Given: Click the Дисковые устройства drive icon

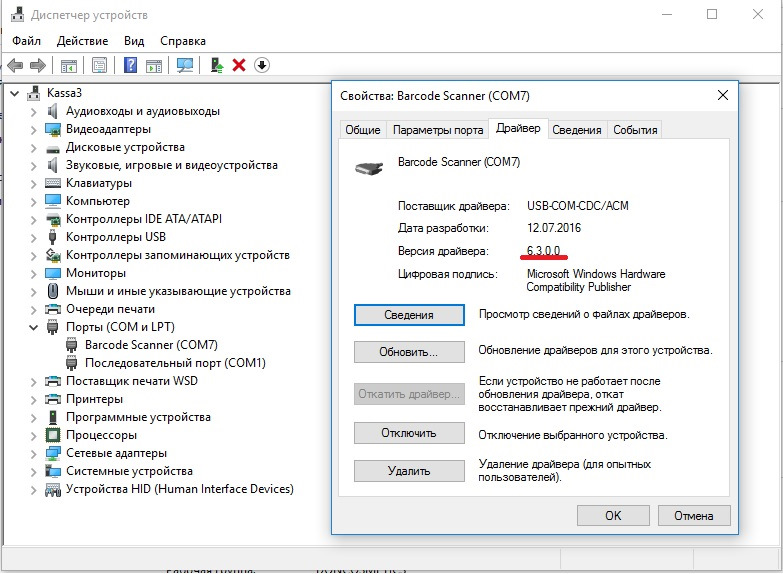Looking at the screenshot, I should pyautogui.click(x=53, y=149).
